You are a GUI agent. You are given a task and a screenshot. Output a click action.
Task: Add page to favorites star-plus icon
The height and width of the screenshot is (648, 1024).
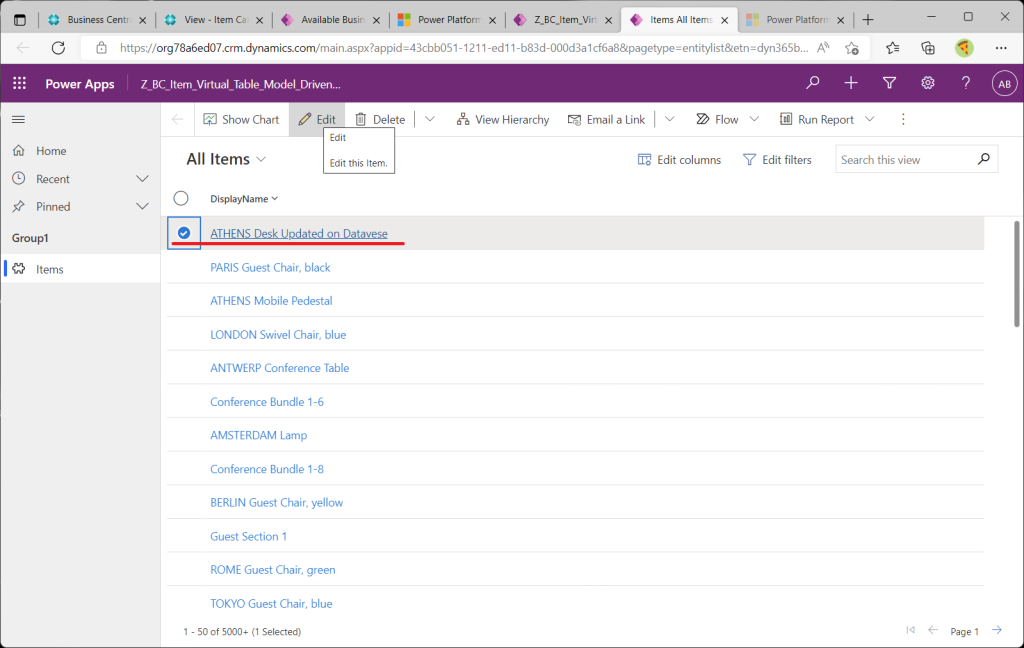coord(852,48)
